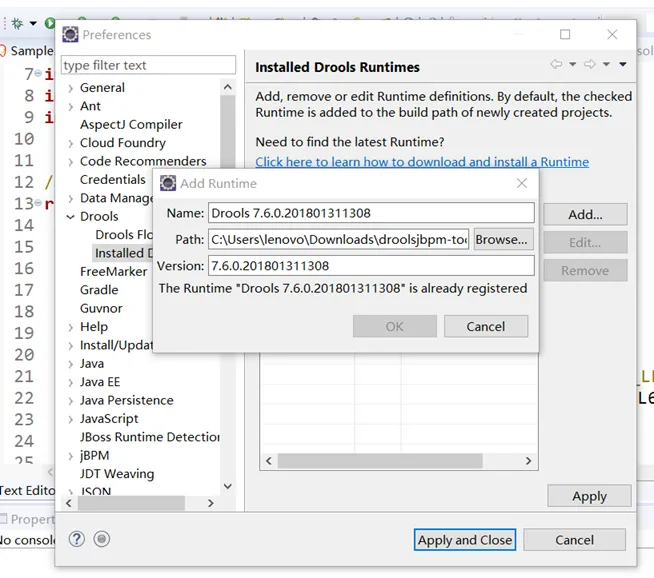The image size is (654, 578).
Task: Select Guvnor preference page
Action: 101,308
